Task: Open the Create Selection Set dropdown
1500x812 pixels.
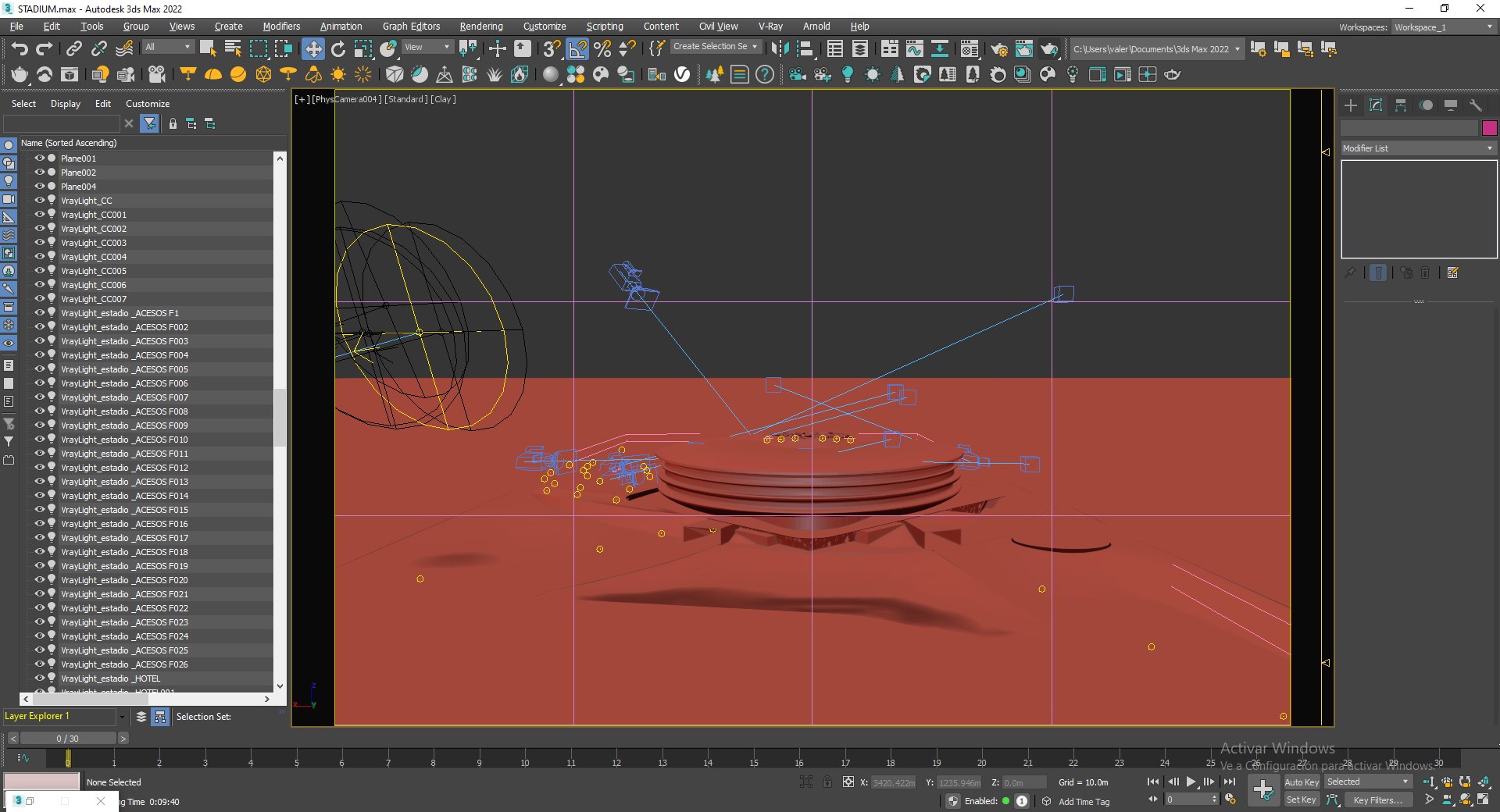Action: tap(715, 47)
